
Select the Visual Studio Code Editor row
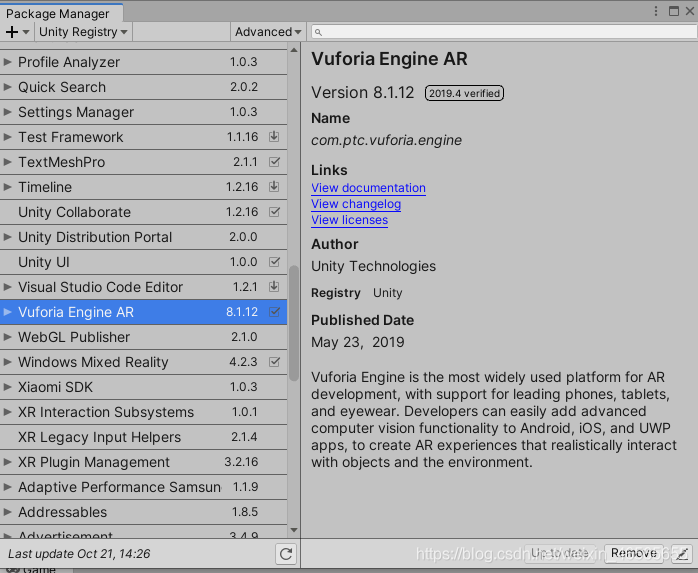tap(143, 287)
